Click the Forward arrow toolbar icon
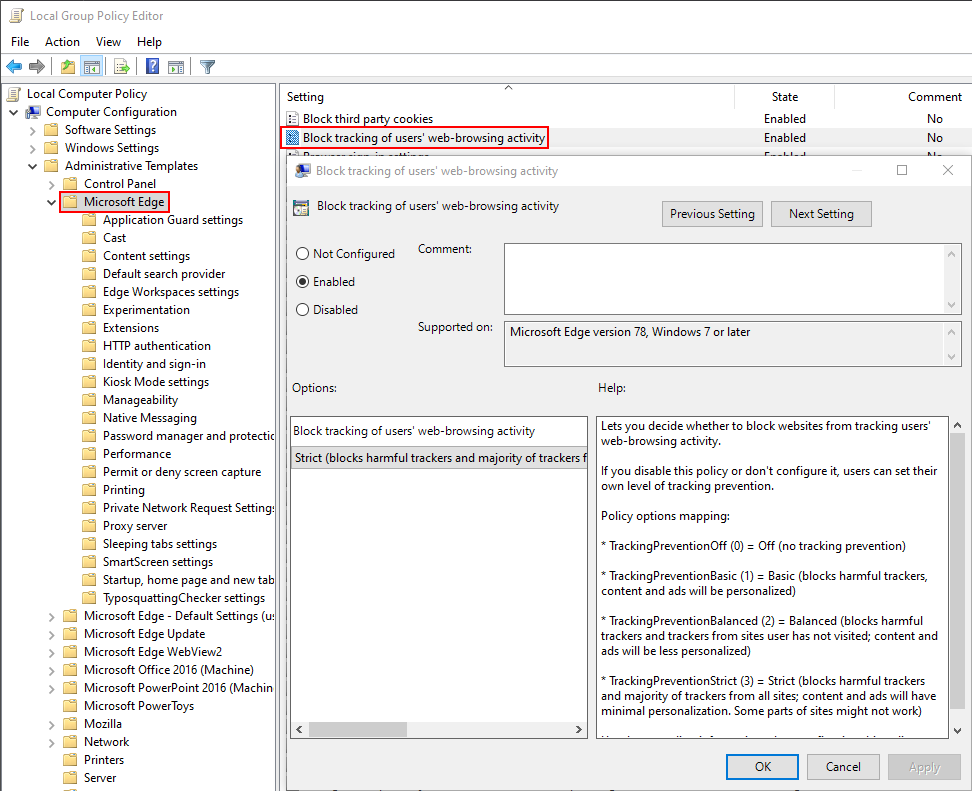The image size is (972, 791). coord(37,66)
